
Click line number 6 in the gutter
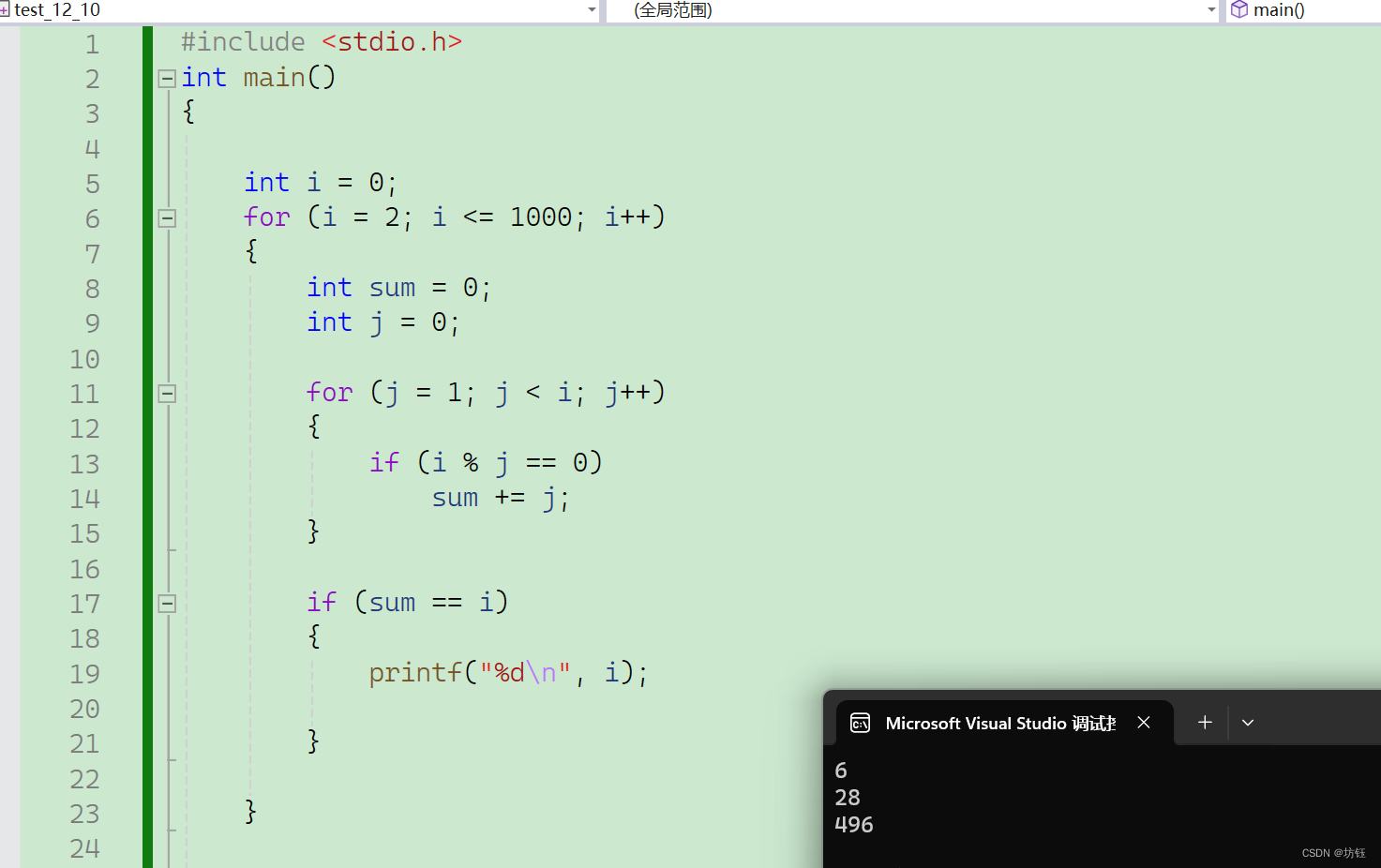click(x=92, y=219)
